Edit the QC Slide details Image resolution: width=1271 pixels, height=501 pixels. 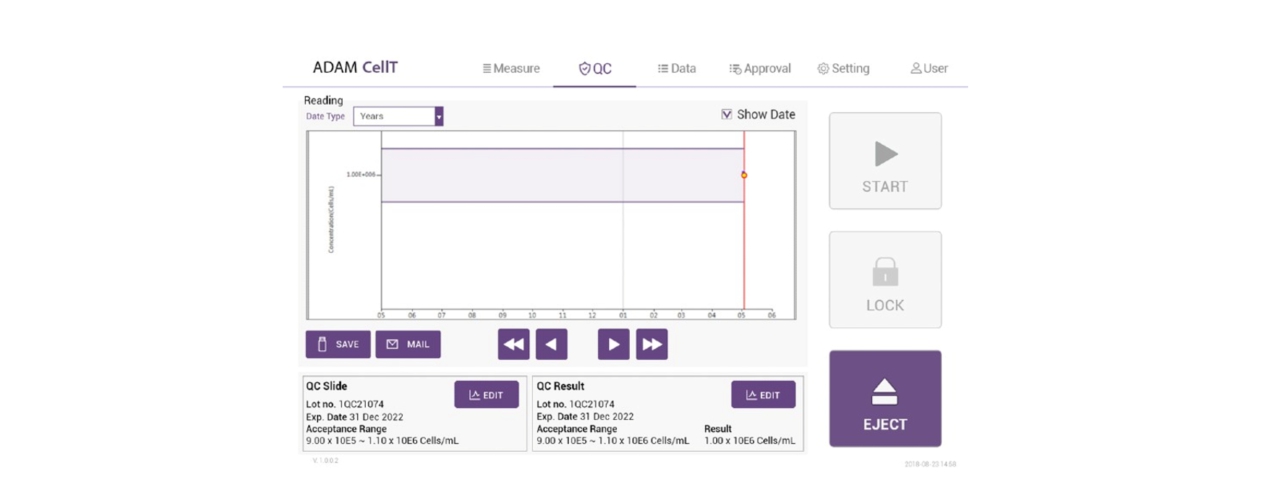click(x=486, y=394)
